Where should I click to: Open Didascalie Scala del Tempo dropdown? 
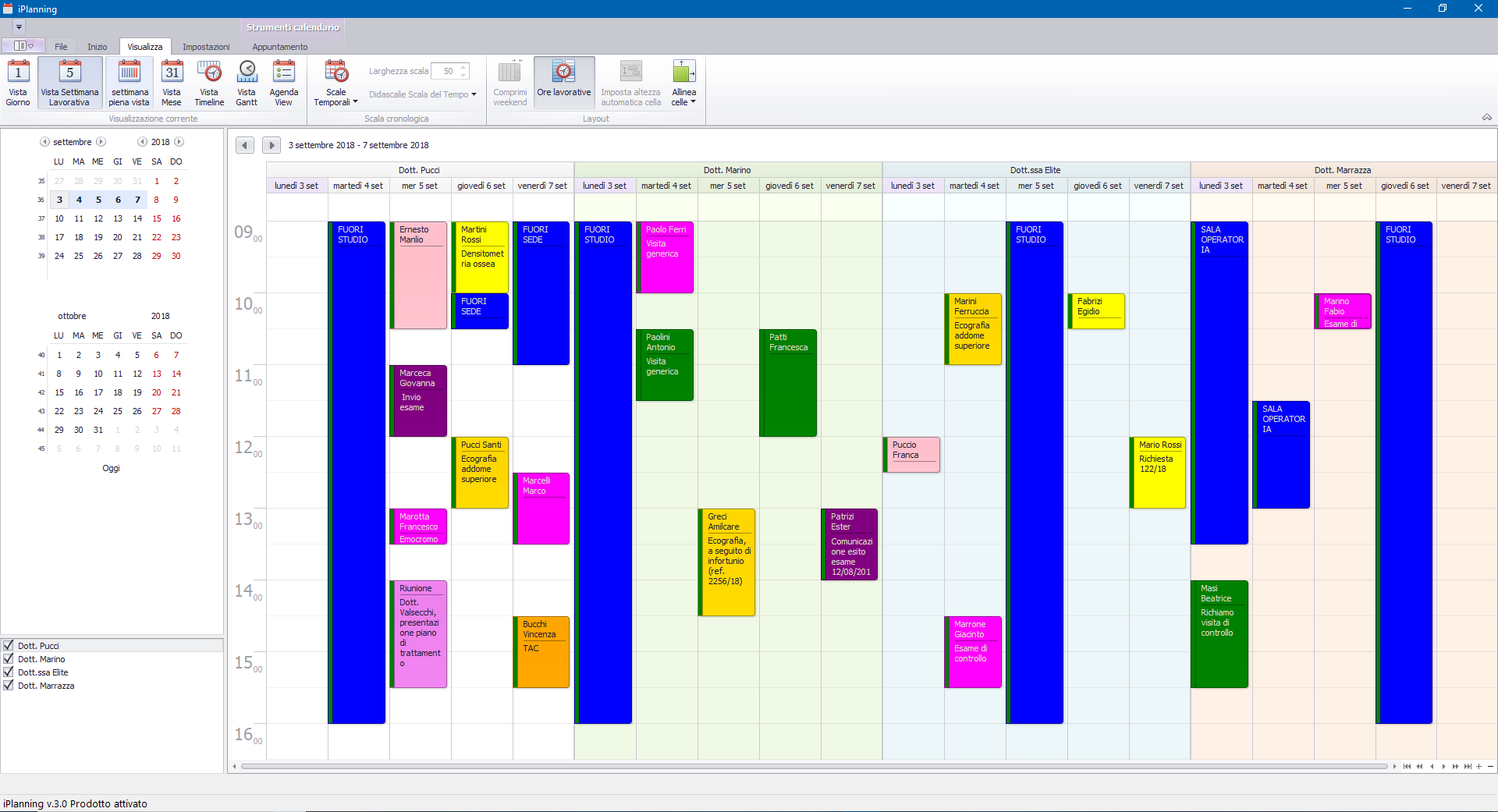point(422,94)
